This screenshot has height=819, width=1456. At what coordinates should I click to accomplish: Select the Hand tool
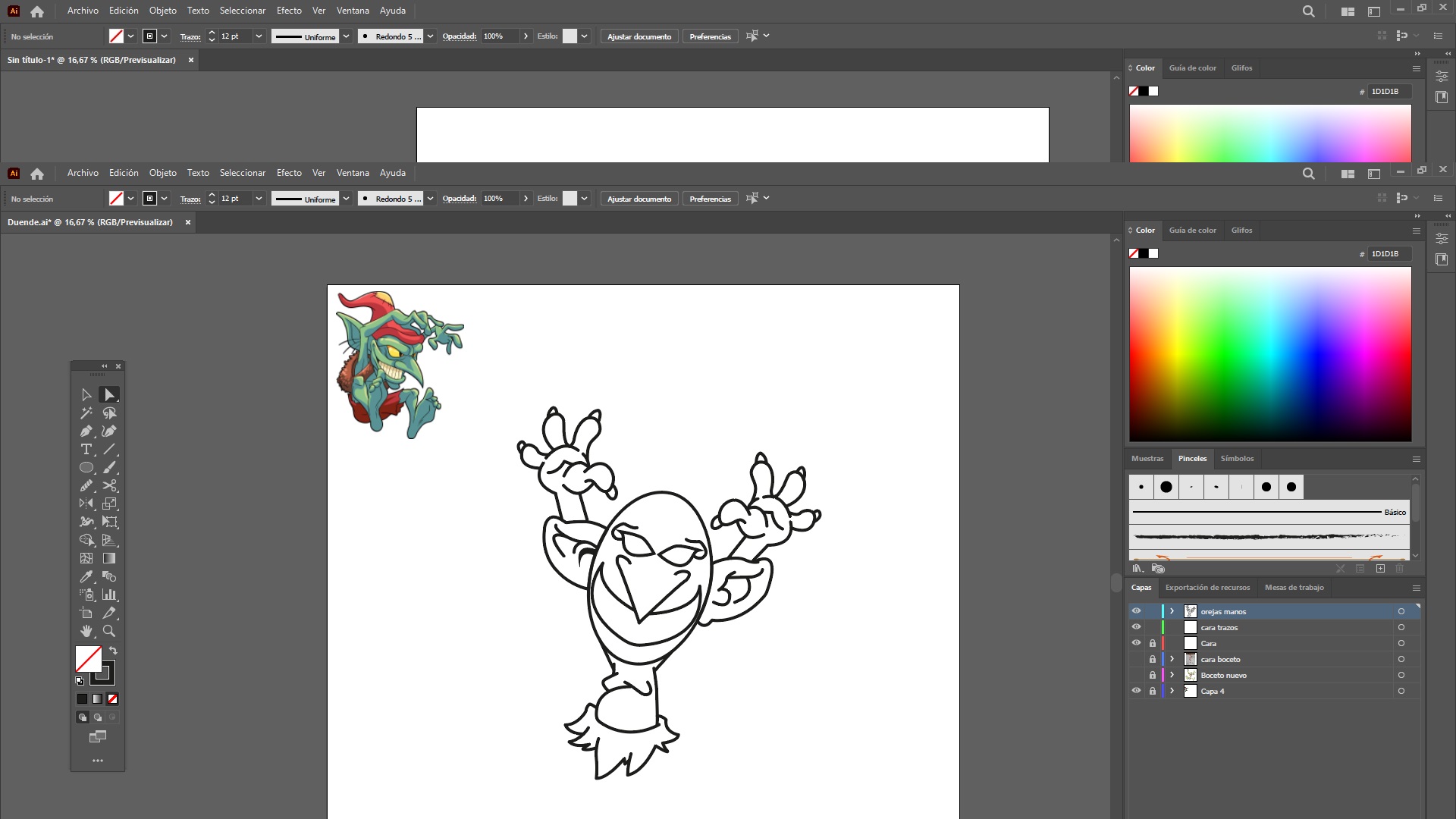(x=86, y=631)
